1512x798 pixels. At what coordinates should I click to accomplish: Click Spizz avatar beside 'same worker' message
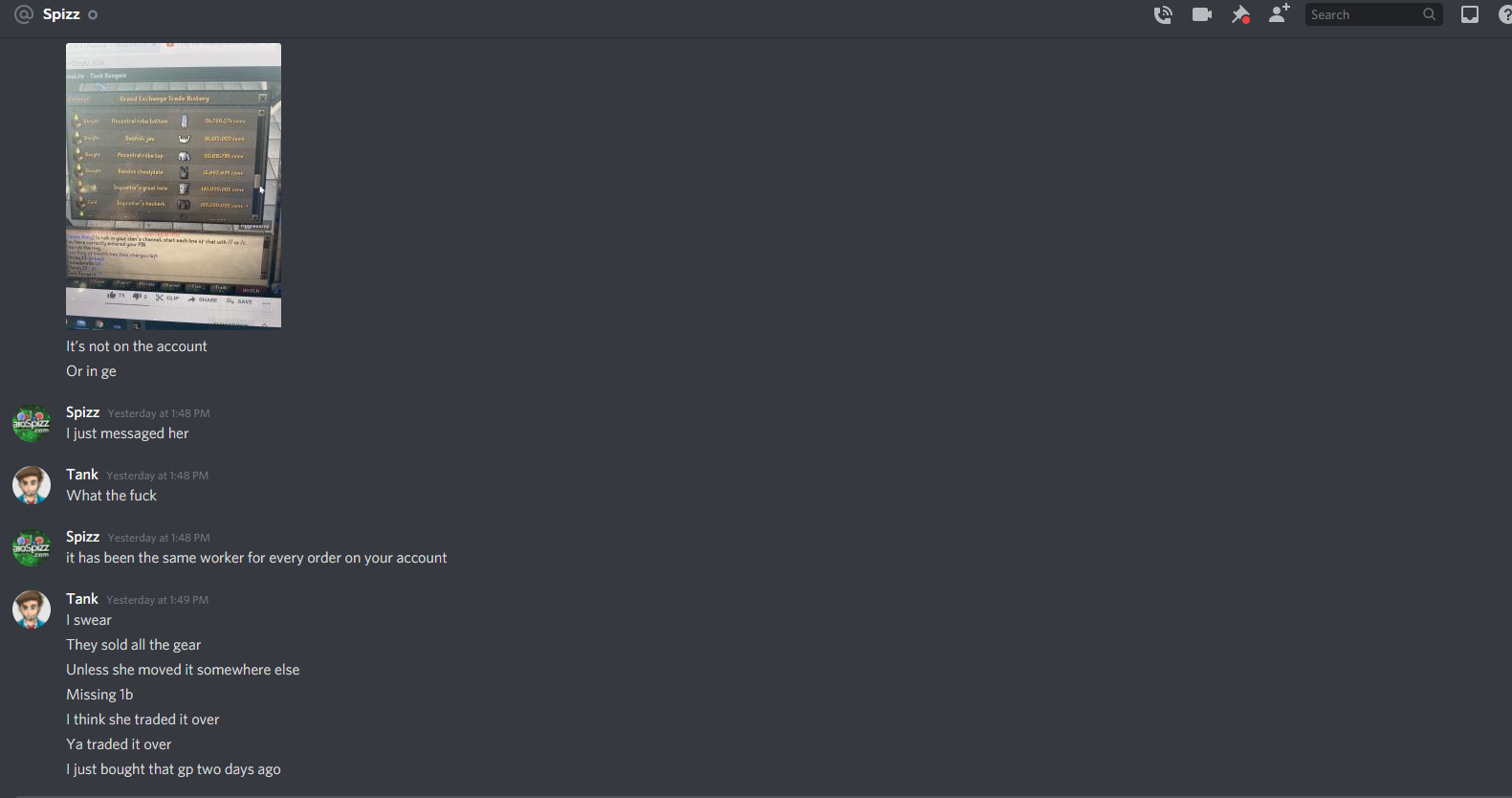point(31,547)
